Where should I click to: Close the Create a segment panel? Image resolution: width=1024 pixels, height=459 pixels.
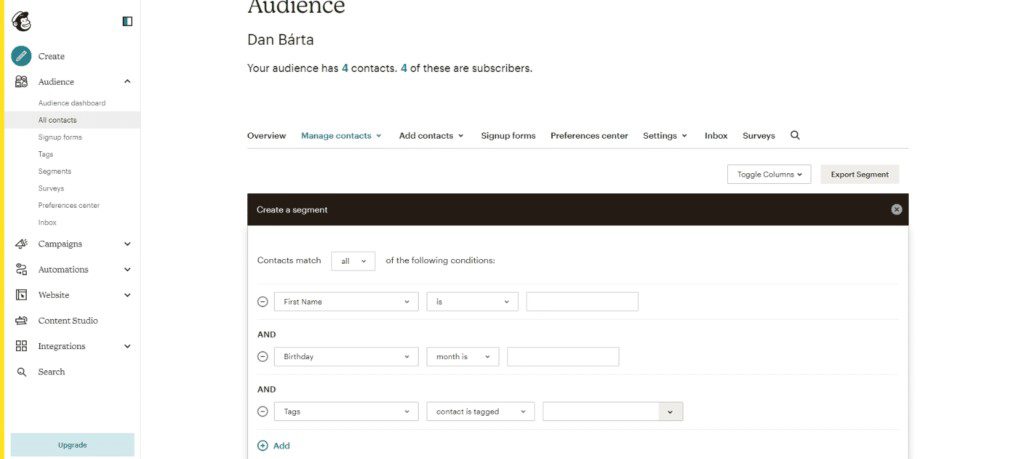click(x=897, y=210)
